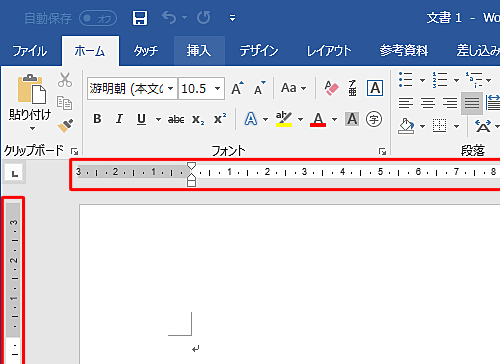
Task: Toggle character shading (gray A)
Action: (x=352, y=119)
